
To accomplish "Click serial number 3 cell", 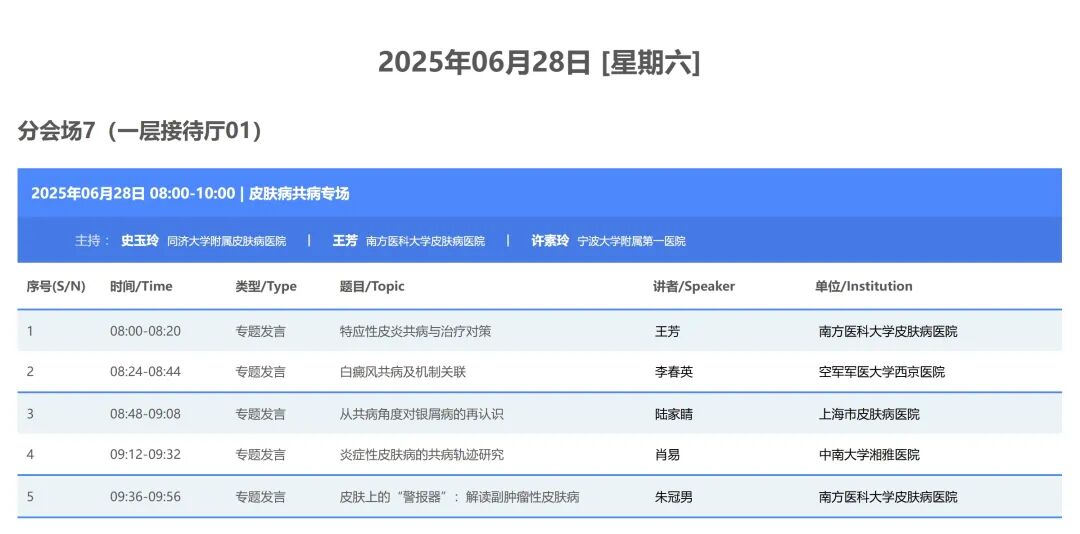I will pyautogui.click(x=30, y=414).
